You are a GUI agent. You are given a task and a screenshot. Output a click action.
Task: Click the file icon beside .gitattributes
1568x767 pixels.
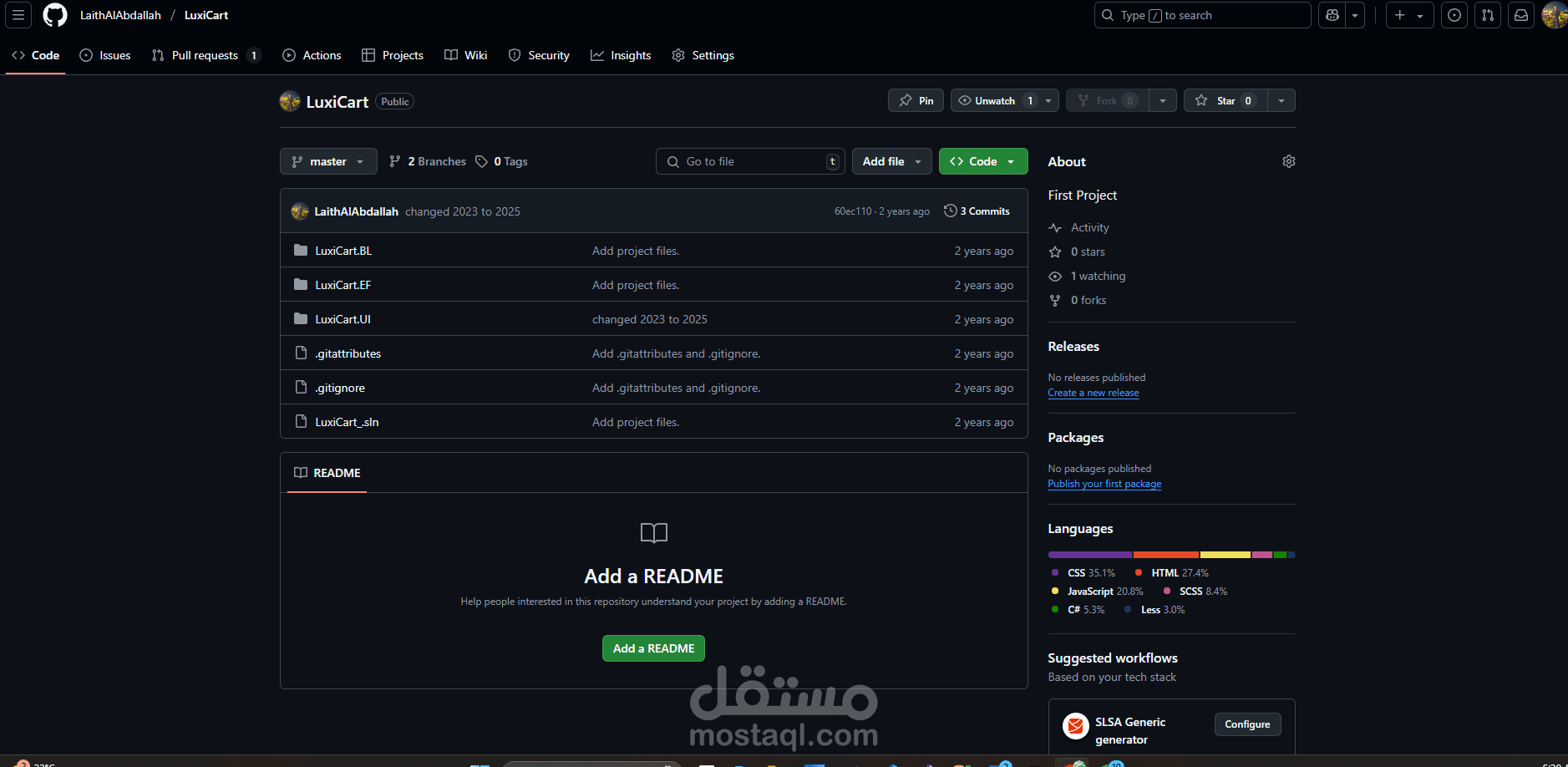[301, 353]
